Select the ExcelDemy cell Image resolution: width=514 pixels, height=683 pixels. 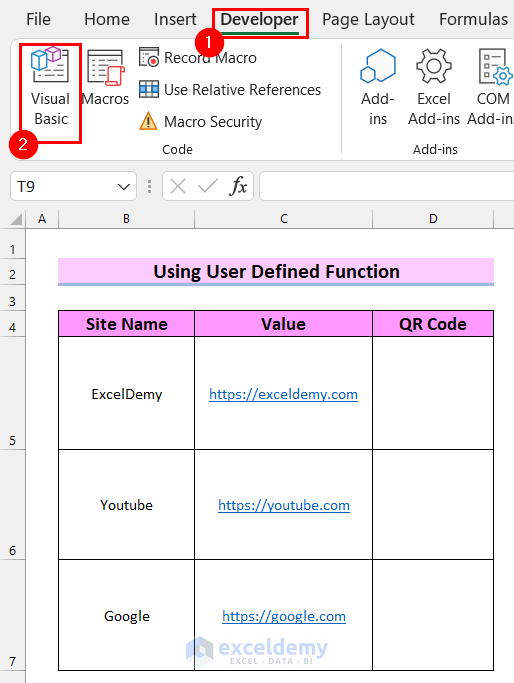tap(126, 393)
